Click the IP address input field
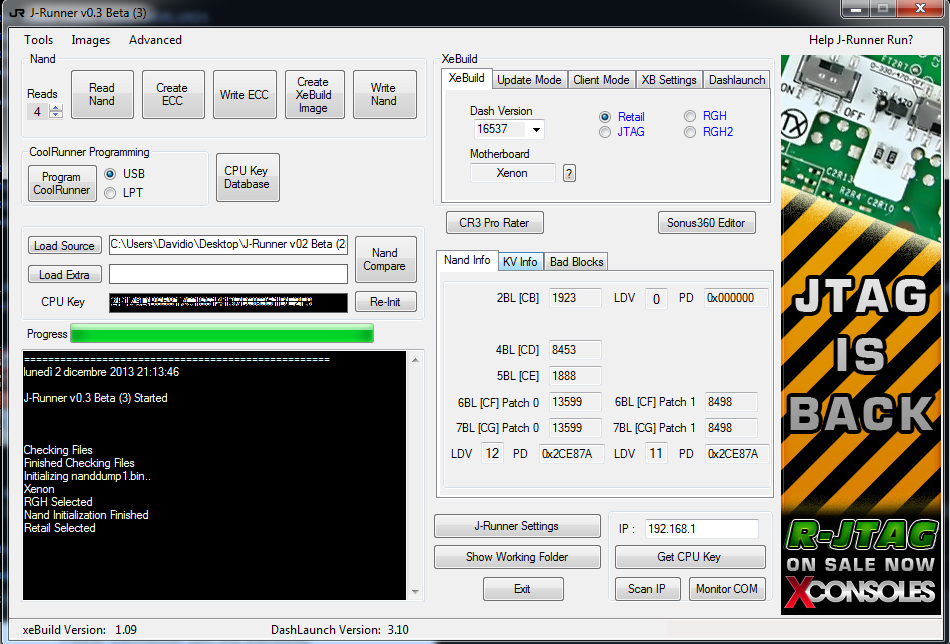The width and height of the screenshot is (950, 644). tap(700, 529)
